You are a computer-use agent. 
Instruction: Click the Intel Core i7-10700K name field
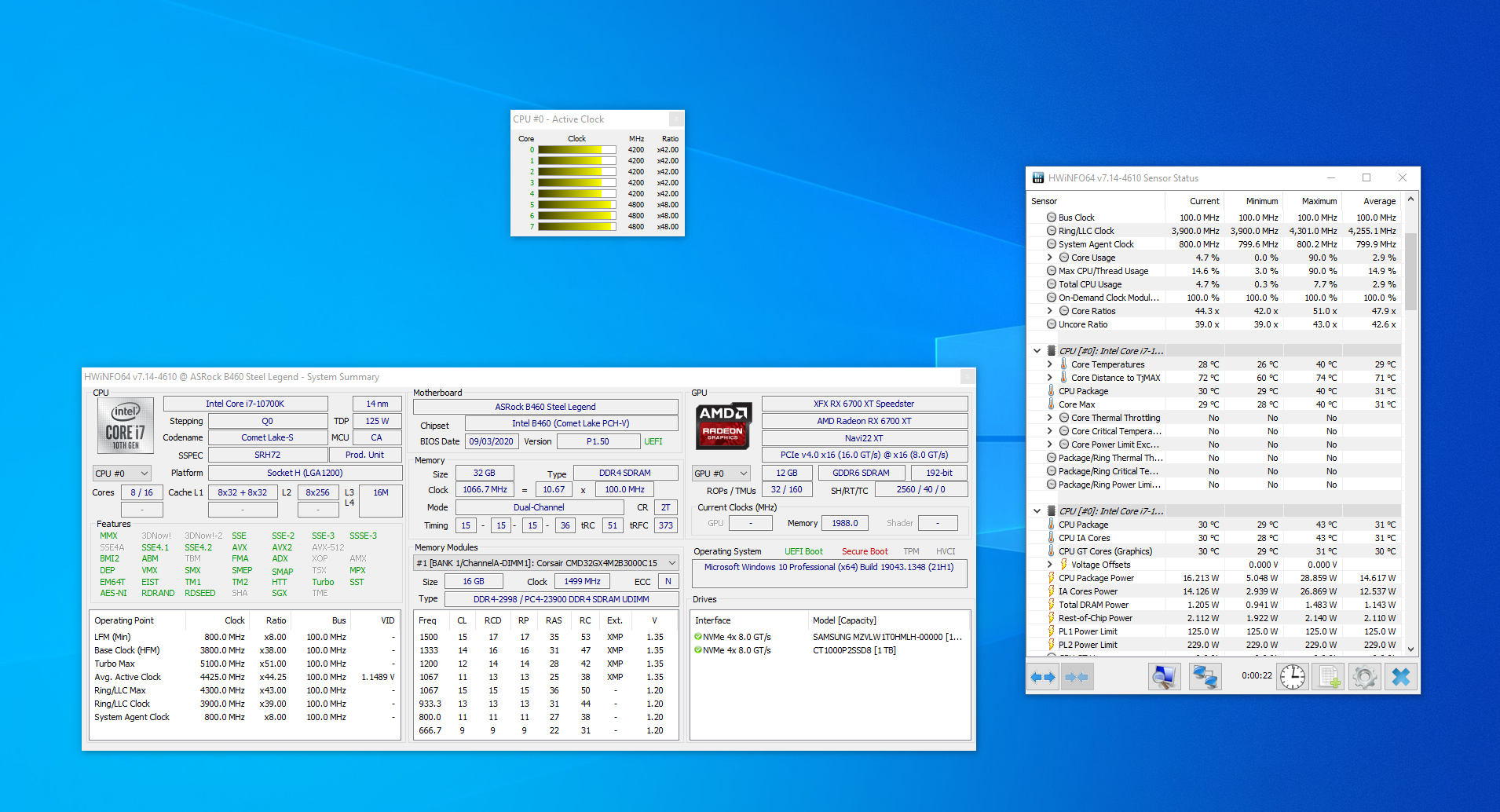coord(245,404)
